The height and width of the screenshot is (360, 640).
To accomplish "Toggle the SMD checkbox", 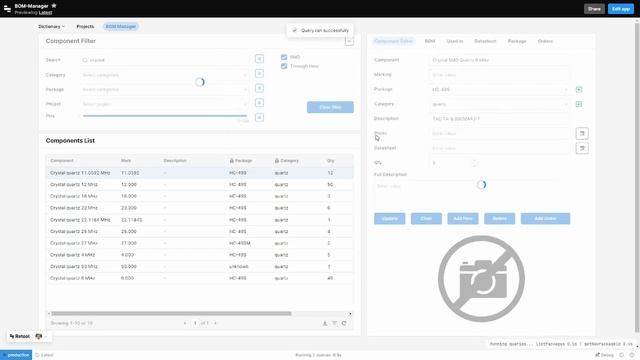I will point(284,57).
